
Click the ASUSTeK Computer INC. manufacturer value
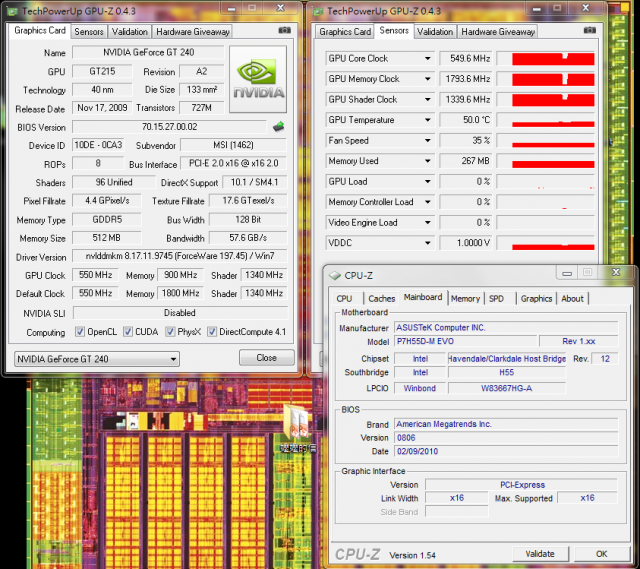point(506,328)
